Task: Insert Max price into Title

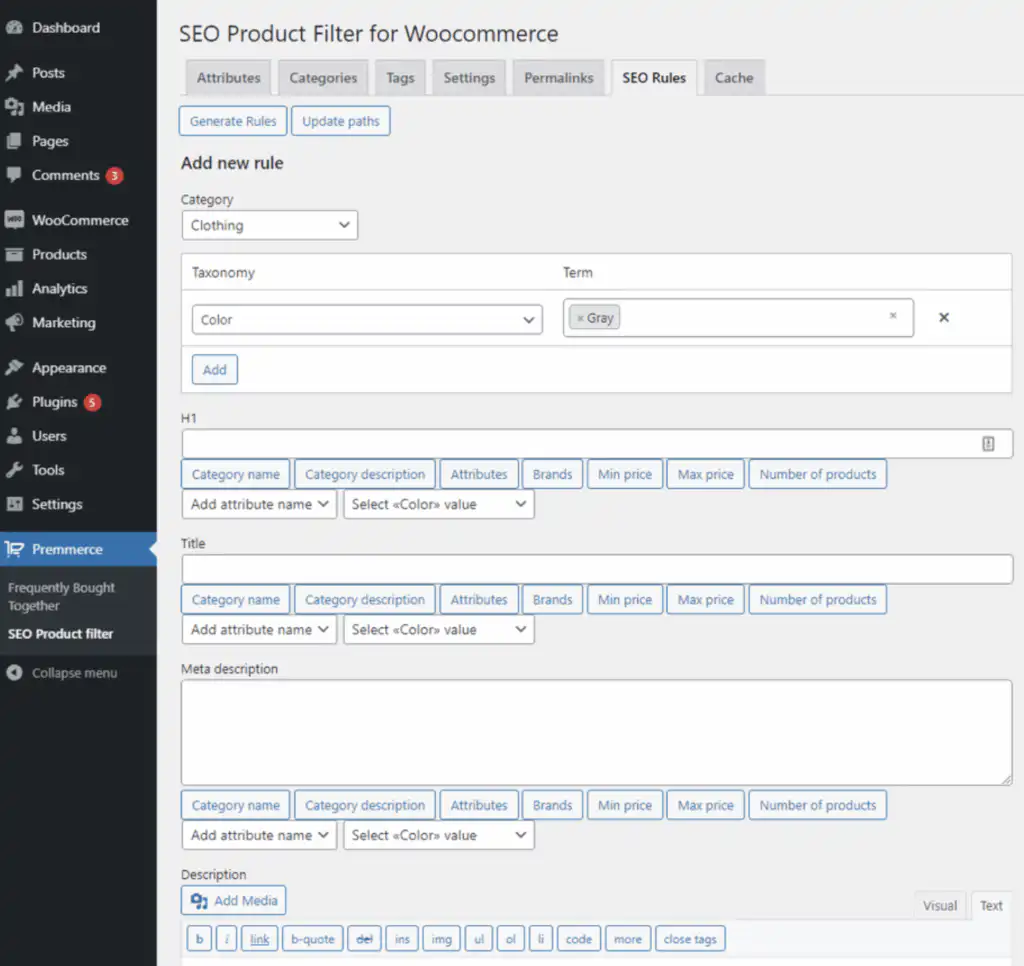Action: 705,600
